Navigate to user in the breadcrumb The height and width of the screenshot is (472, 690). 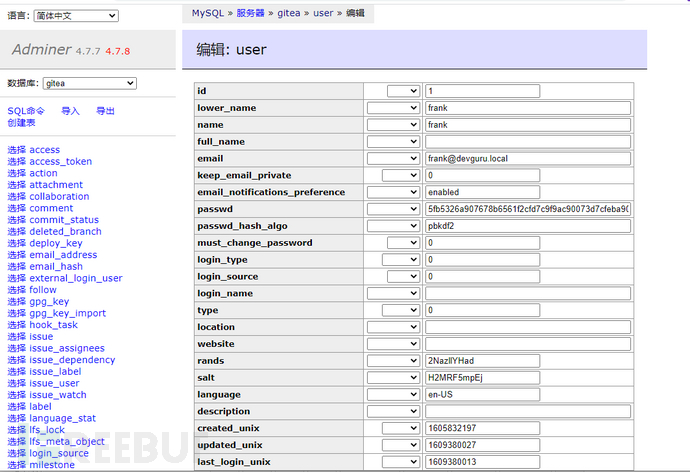point(323,13)
